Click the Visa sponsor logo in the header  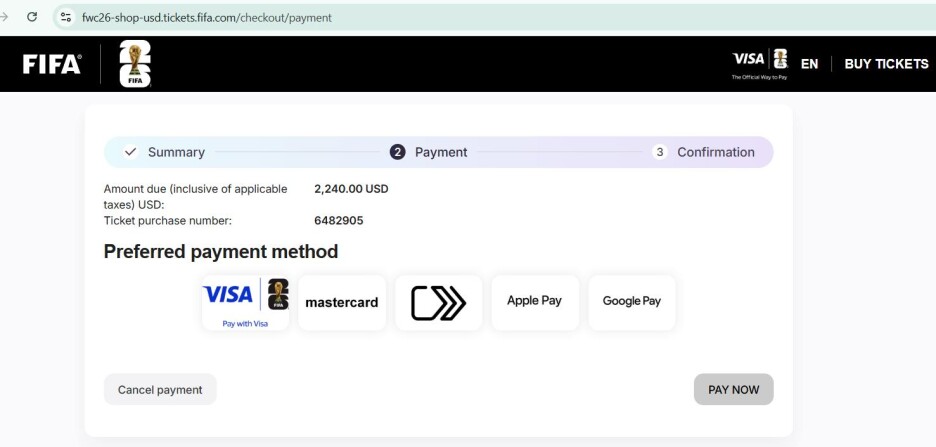(760, 63)
